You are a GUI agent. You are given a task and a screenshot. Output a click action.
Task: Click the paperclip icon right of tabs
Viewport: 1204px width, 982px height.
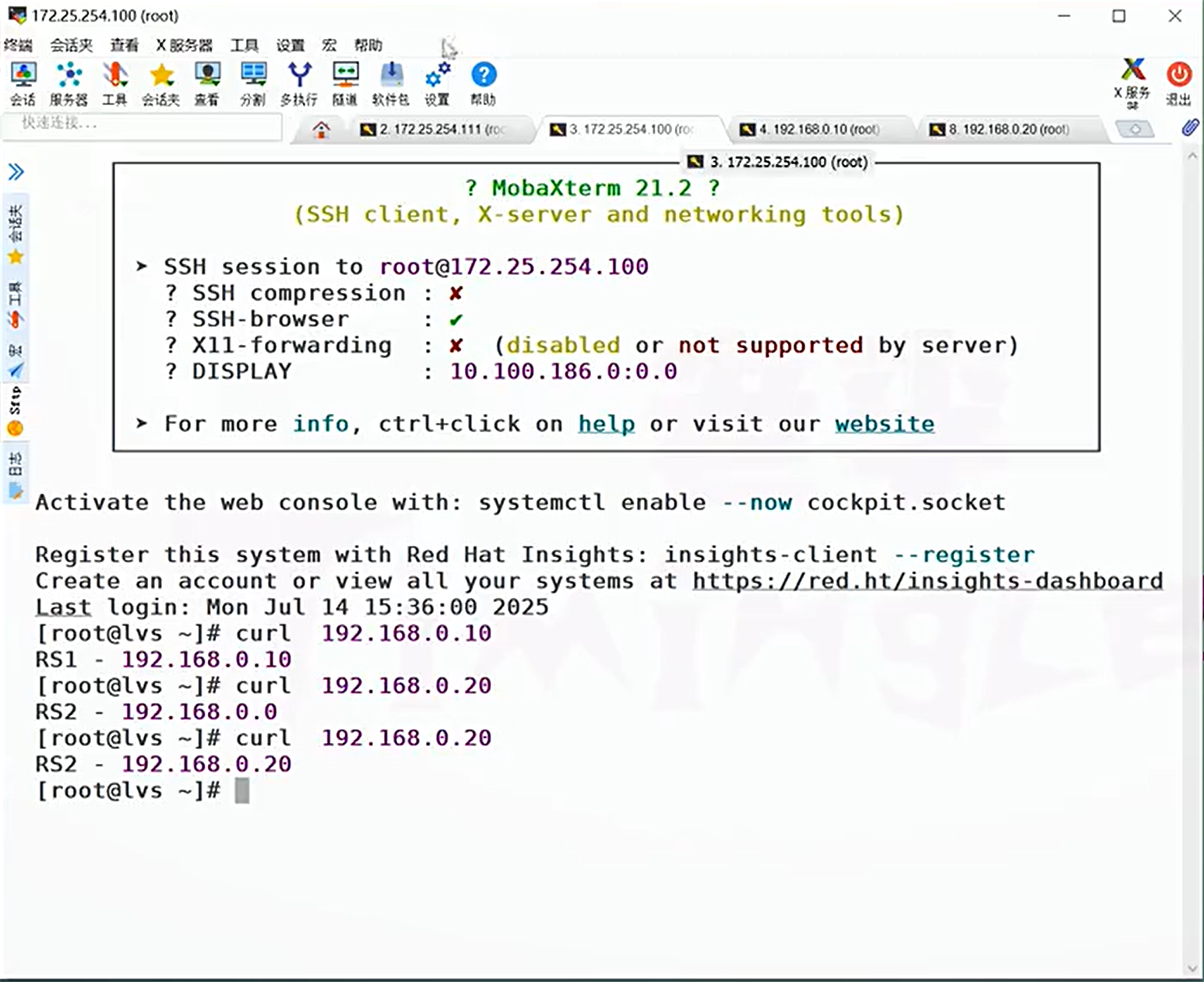[x=1189, y=128]
